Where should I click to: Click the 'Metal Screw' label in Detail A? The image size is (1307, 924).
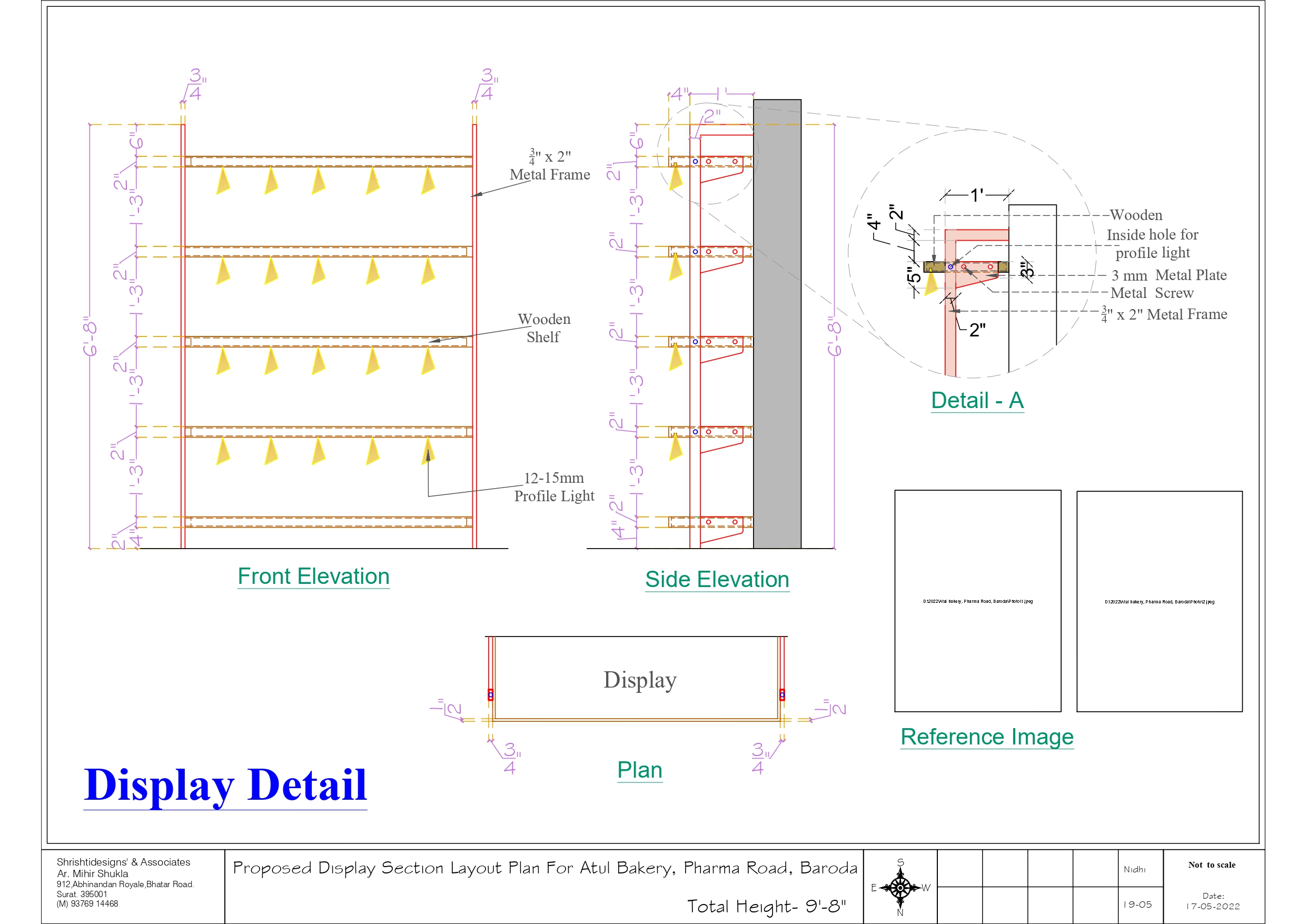(1152, 293)
